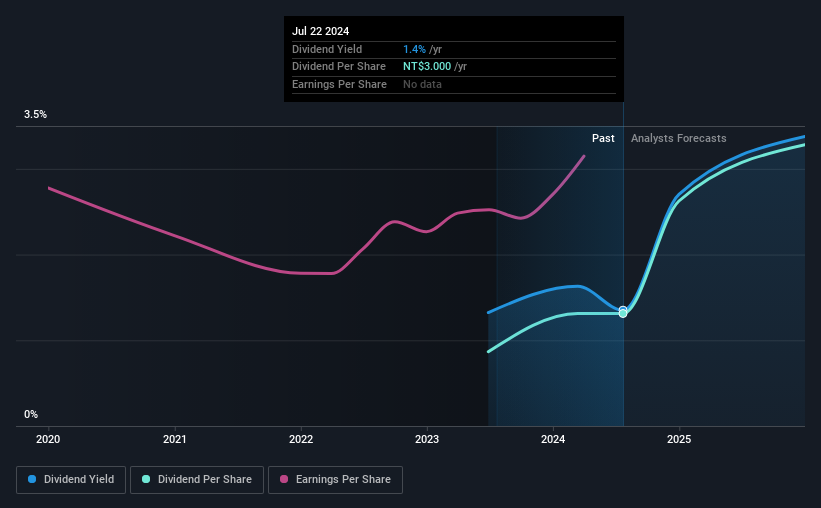
Task: Click the teal Dividend Per Share legend dot
Action: coord(146,479)
